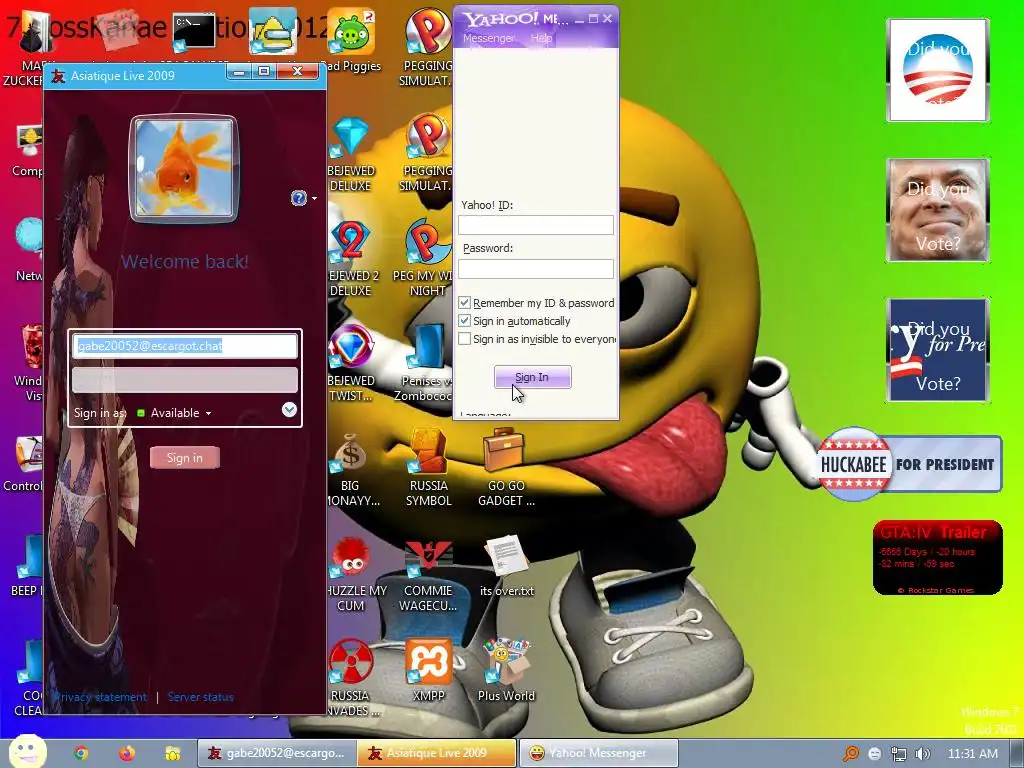
Task: Open the Messenger menu in Yahoo
Action: [x=489, y=39]
